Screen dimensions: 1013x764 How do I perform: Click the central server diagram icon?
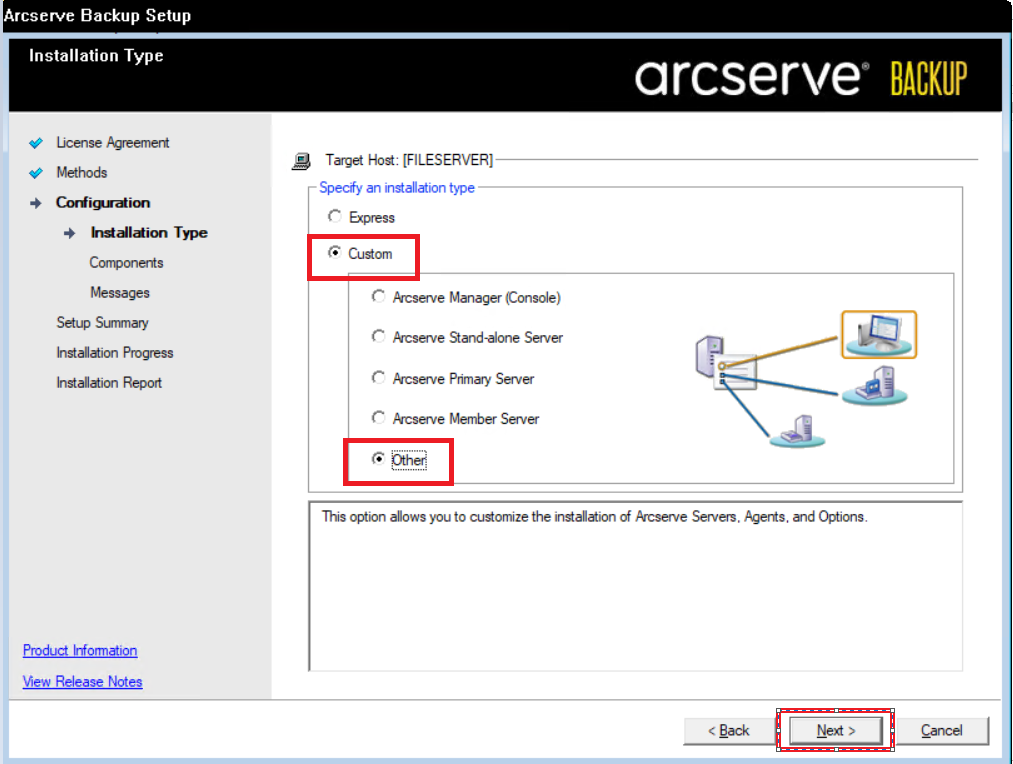[726, 364]
